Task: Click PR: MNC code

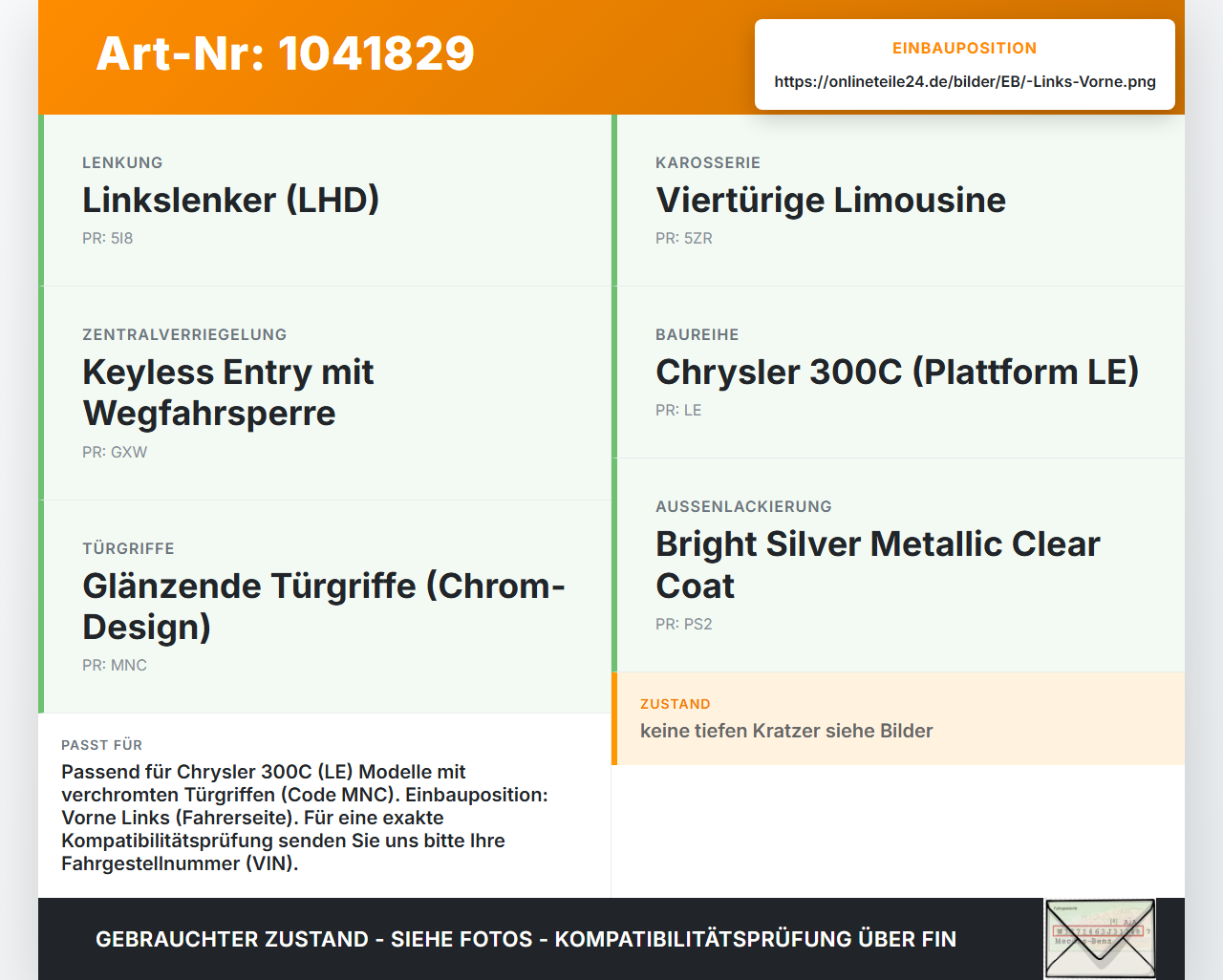Action: point(115,665)
